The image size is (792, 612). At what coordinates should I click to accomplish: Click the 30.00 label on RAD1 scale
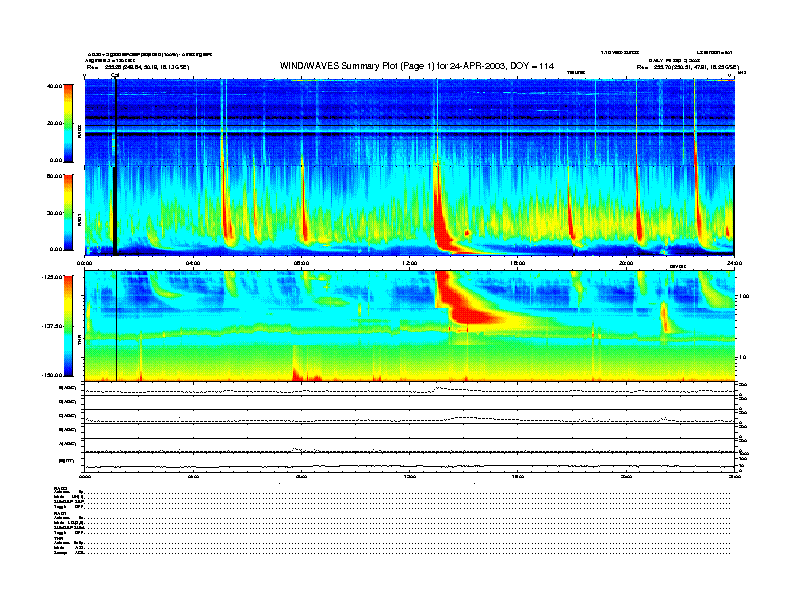(54, 213)
